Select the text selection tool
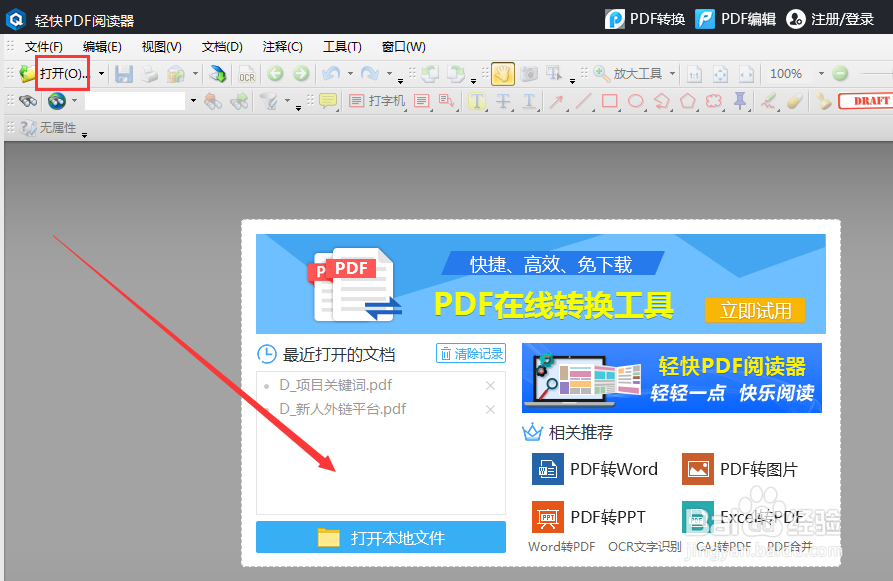 (x=554, y=73)
